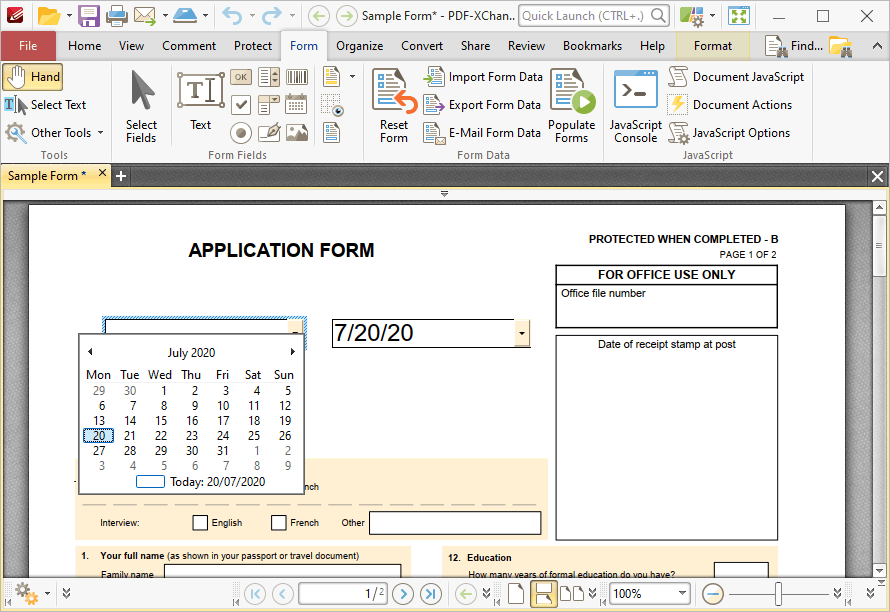Open the File menu
This screenshot has width=890, height=612.
pyautogui.click(x=28, y=46)
